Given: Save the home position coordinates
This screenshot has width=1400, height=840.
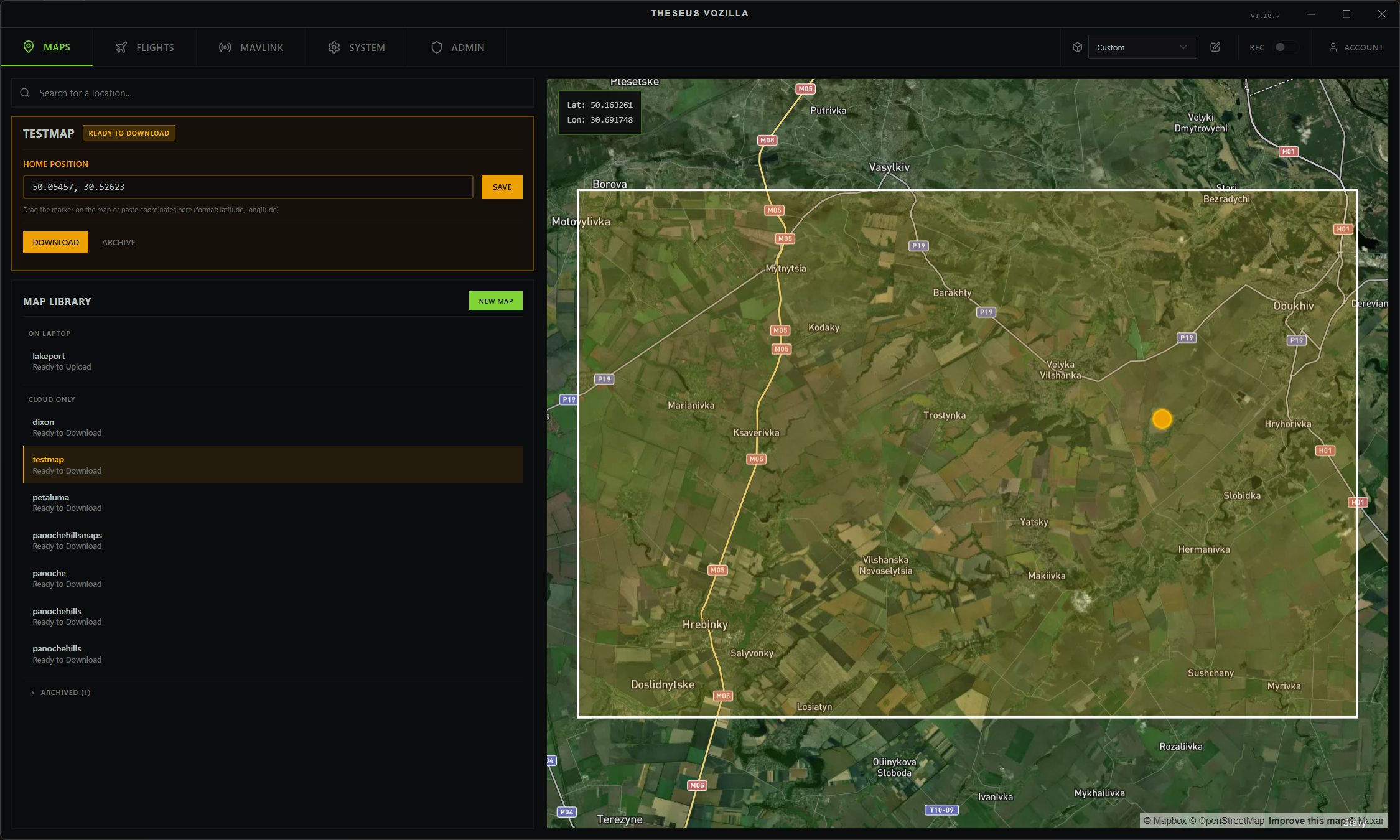Looking at the screenshot, I should coord(502,187).
